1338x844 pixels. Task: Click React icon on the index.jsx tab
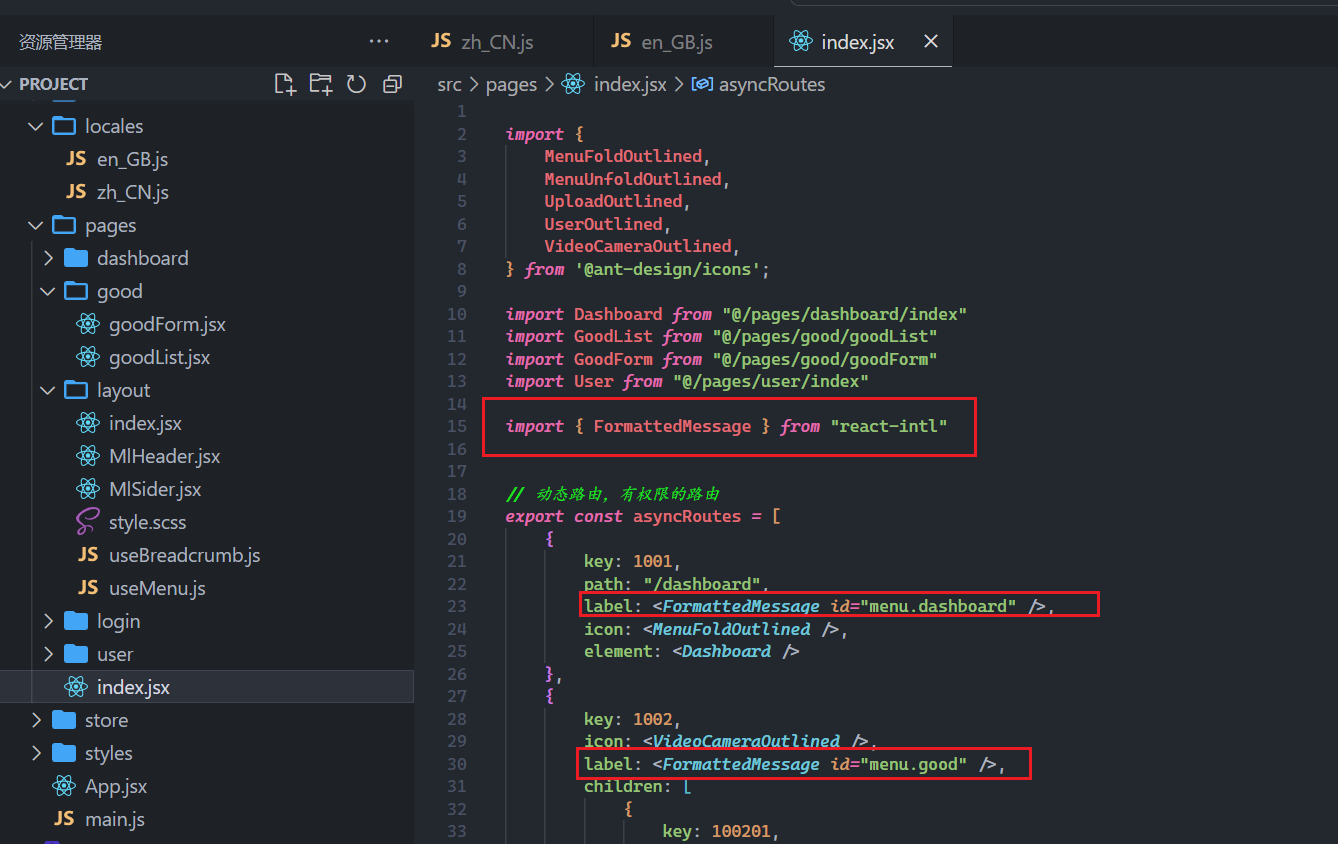point(800,41)
